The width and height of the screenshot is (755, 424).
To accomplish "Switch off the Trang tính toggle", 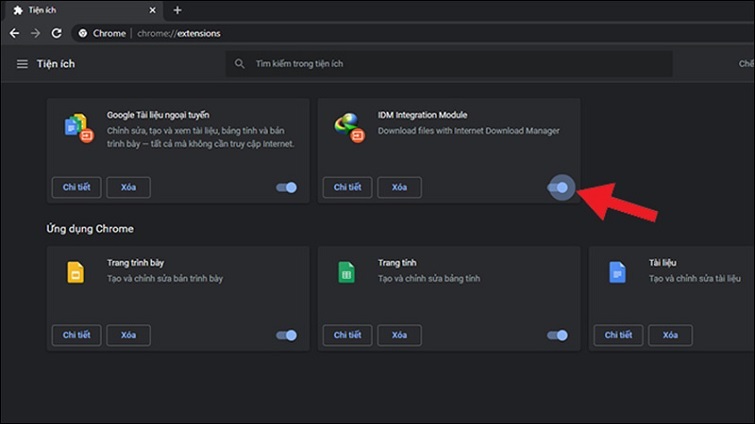I will click(x=558, y=336).
